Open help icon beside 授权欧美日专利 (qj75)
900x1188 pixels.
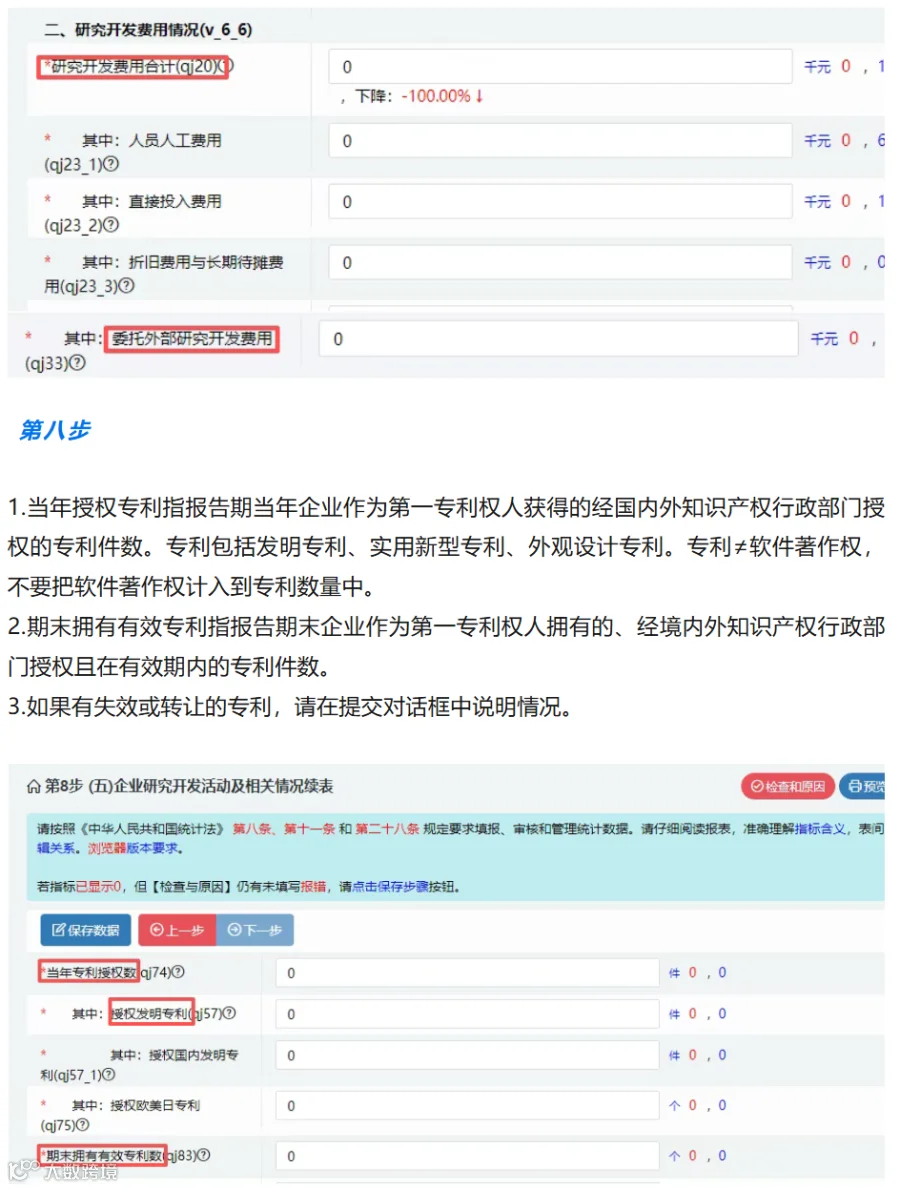click(83, 1125)
